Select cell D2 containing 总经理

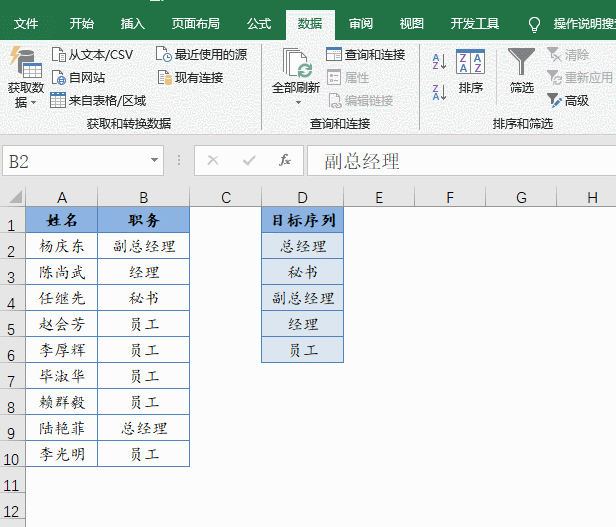[x=302, y=246]
